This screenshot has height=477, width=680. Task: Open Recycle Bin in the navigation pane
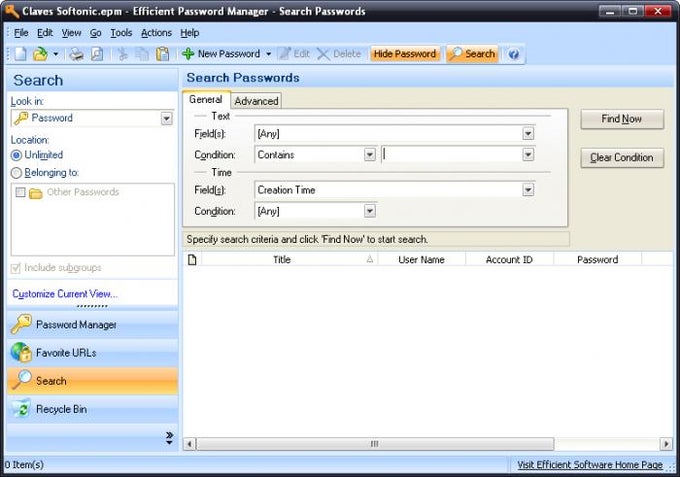point(92,409)
